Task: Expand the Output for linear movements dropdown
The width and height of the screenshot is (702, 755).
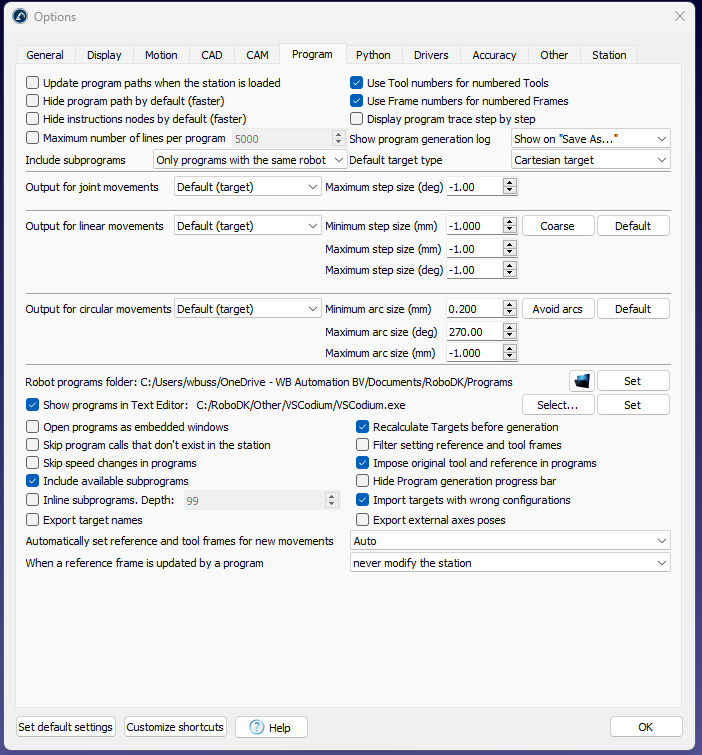Action: pos(247,226)
